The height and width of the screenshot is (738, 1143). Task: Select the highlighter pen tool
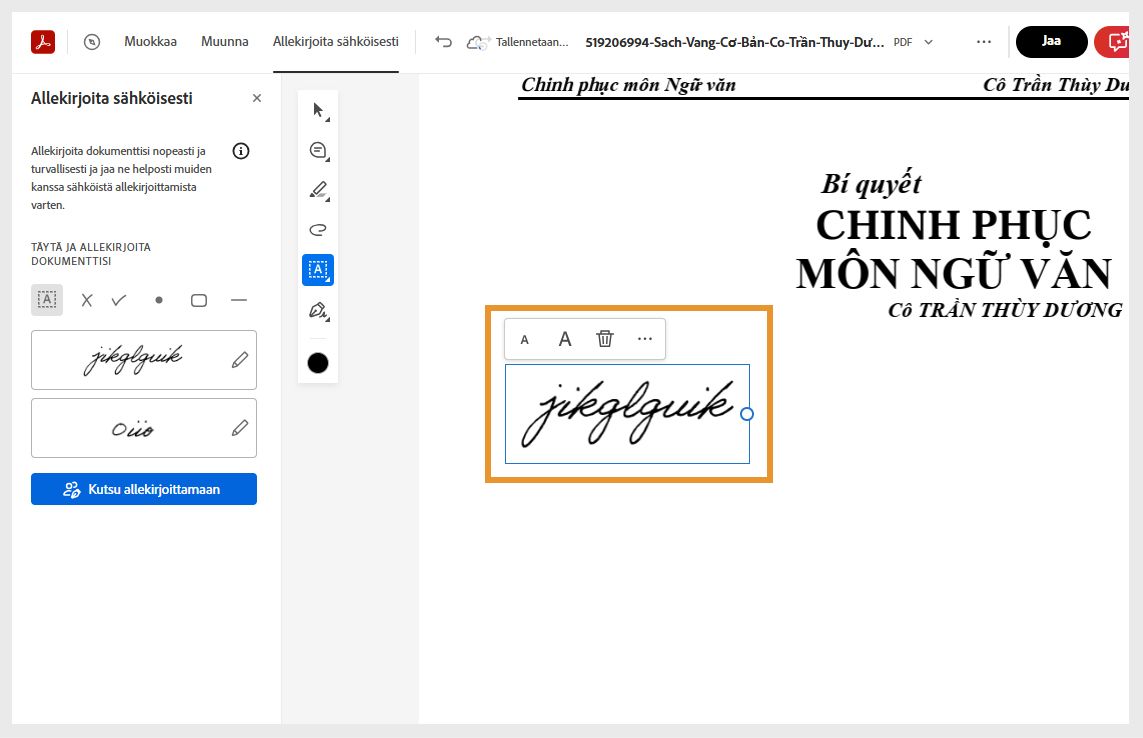(x=319, y=190)
